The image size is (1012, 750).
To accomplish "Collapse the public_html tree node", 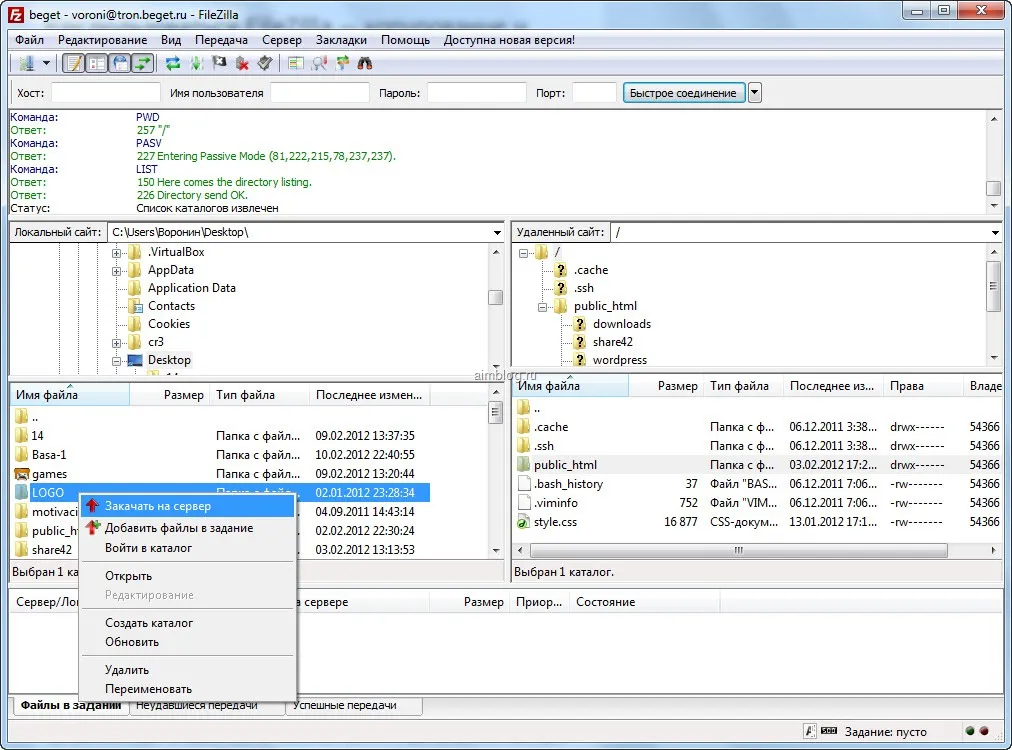I will pos(543,307).
